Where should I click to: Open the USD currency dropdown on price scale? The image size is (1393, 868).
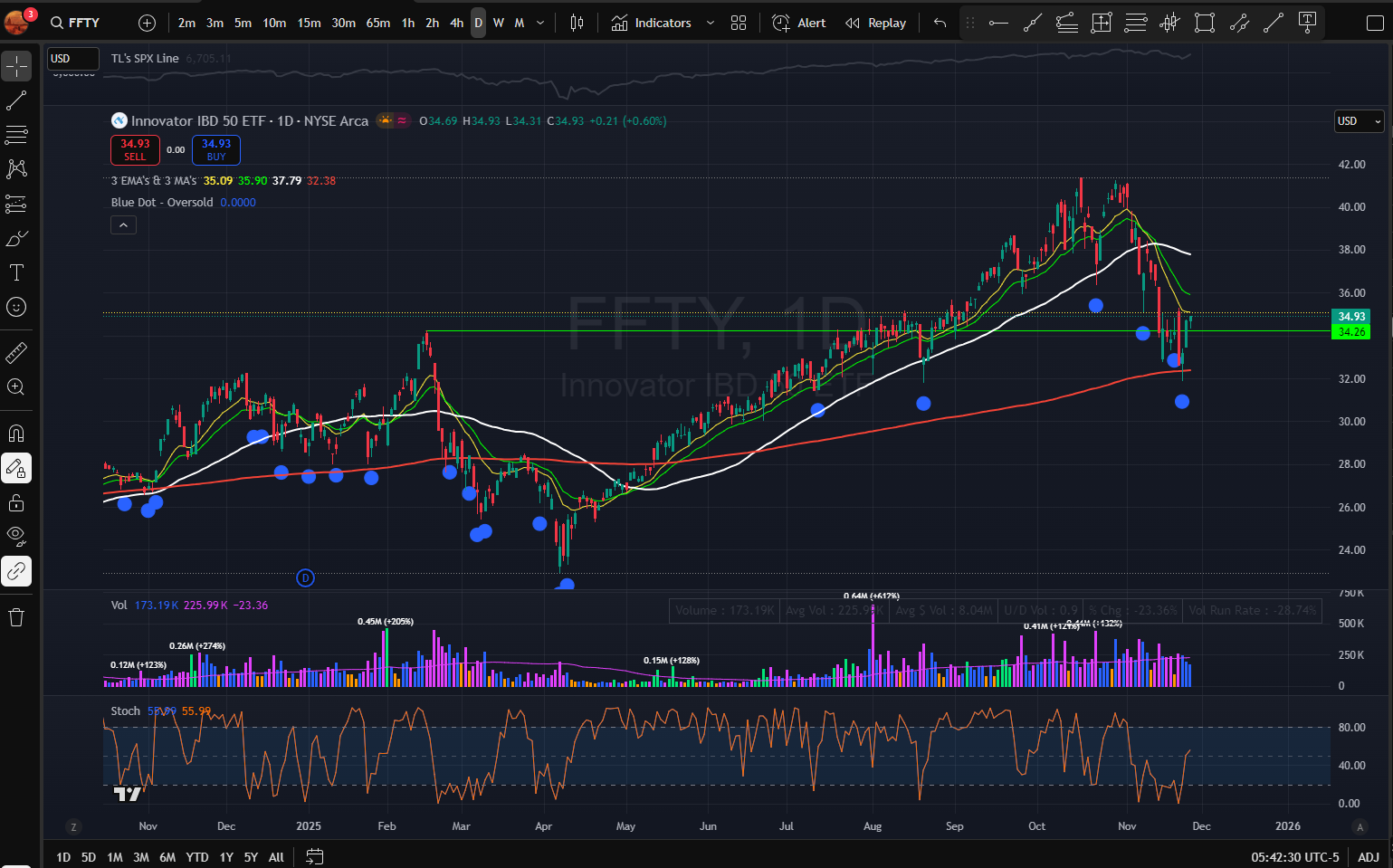(x=1360, y=121)
